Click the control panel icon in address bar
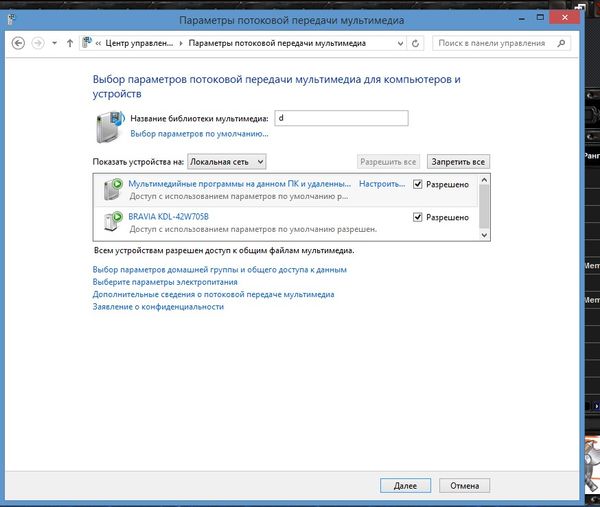The width and height of the screenshot is (600, 507). (88, 43)
